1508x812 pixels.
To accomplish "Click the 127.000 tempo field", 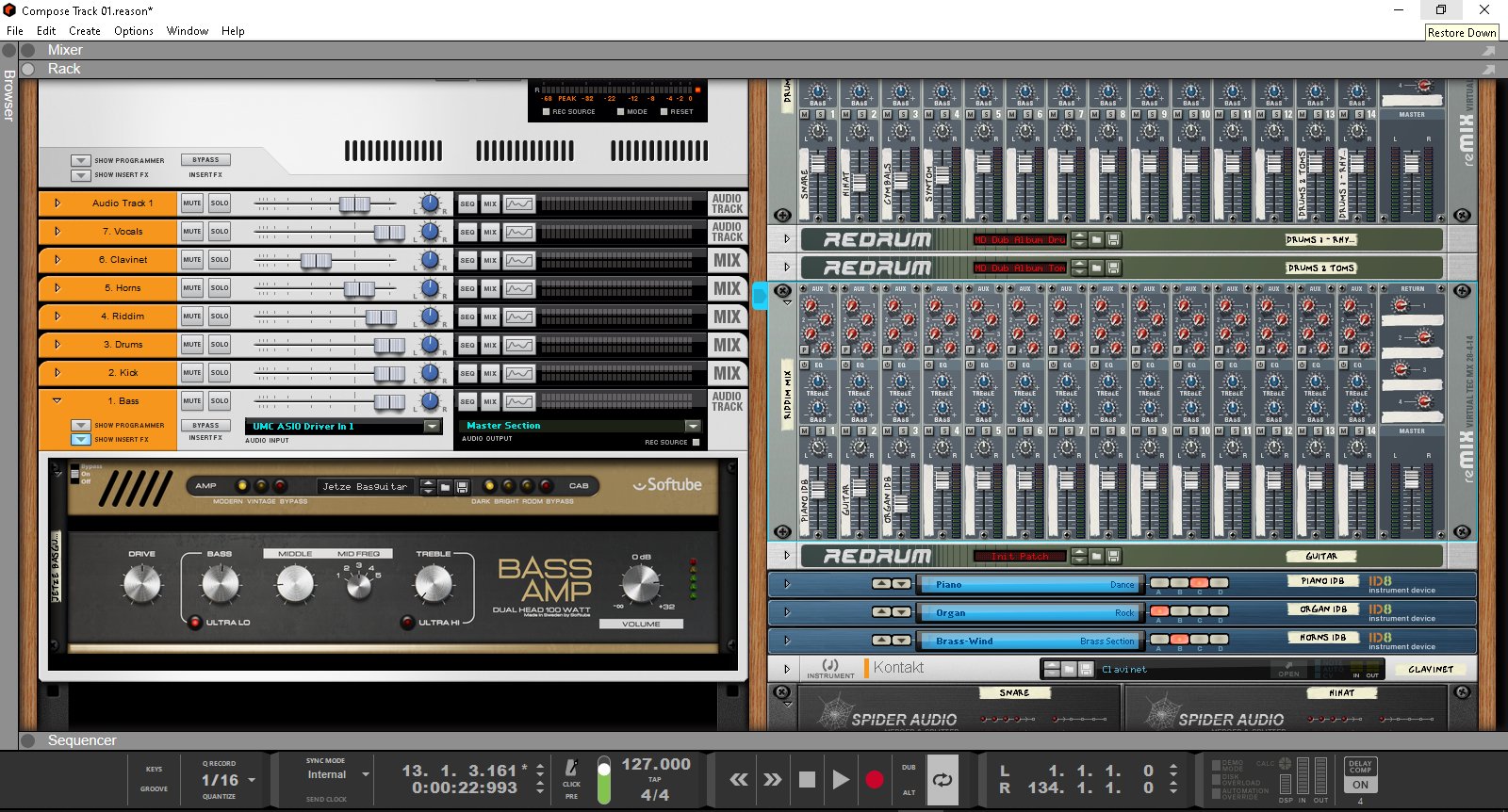I will pos(655,764).
